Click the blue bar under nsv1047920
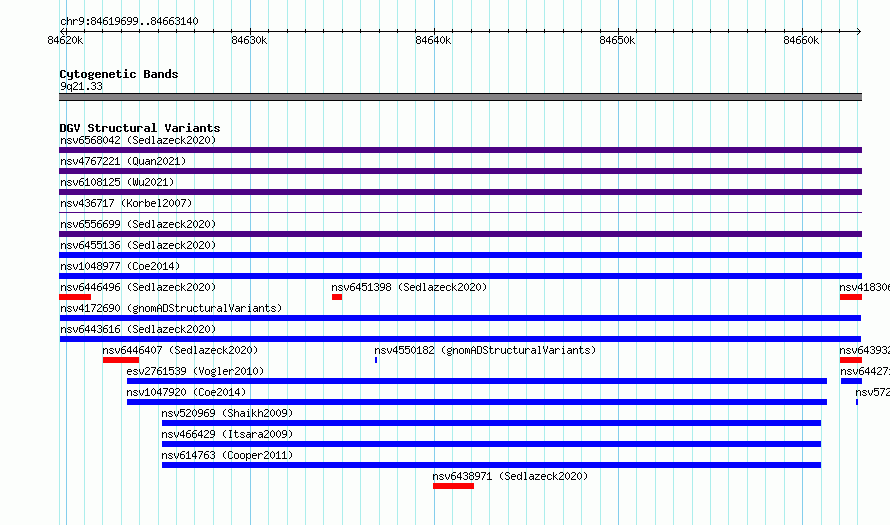The width and height of the screenshot is (890, 525). coord(477,402)
